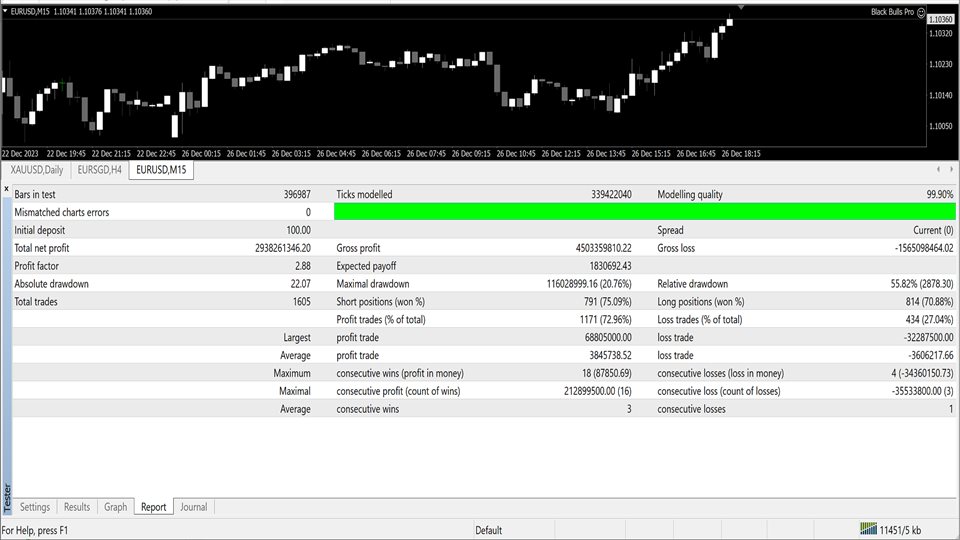Screen dimensions: 960x540
Task: Click the Loss trades value 434 (27.04%)
Action: (929, 319)
